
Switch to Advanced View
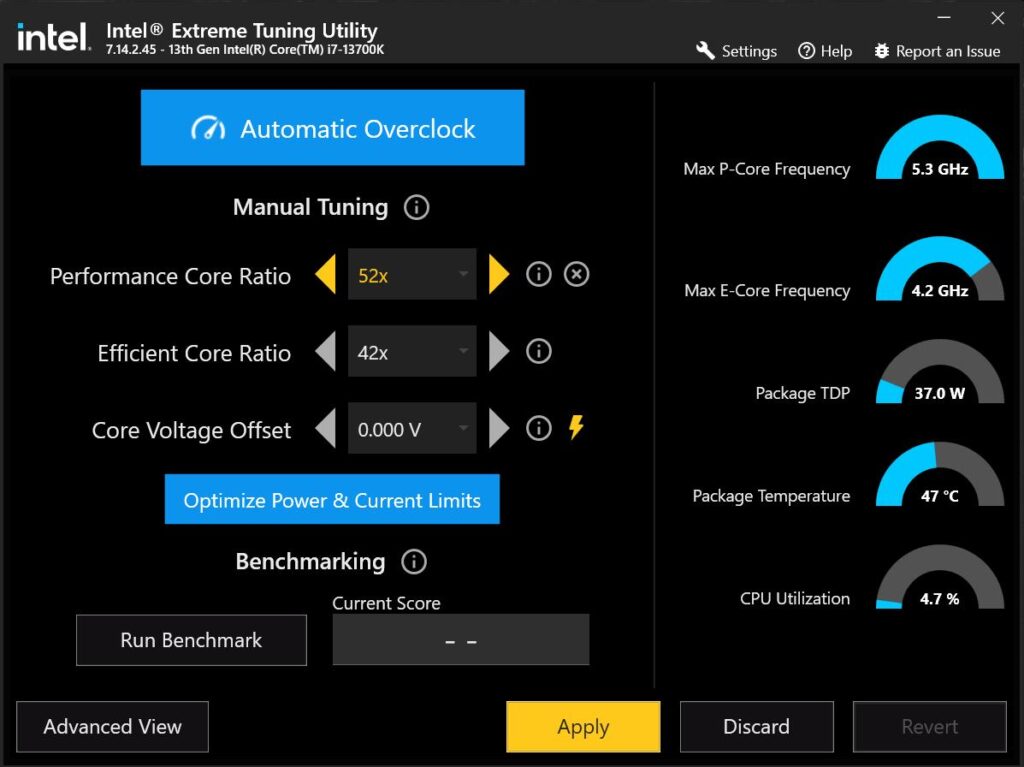[112, 726]
